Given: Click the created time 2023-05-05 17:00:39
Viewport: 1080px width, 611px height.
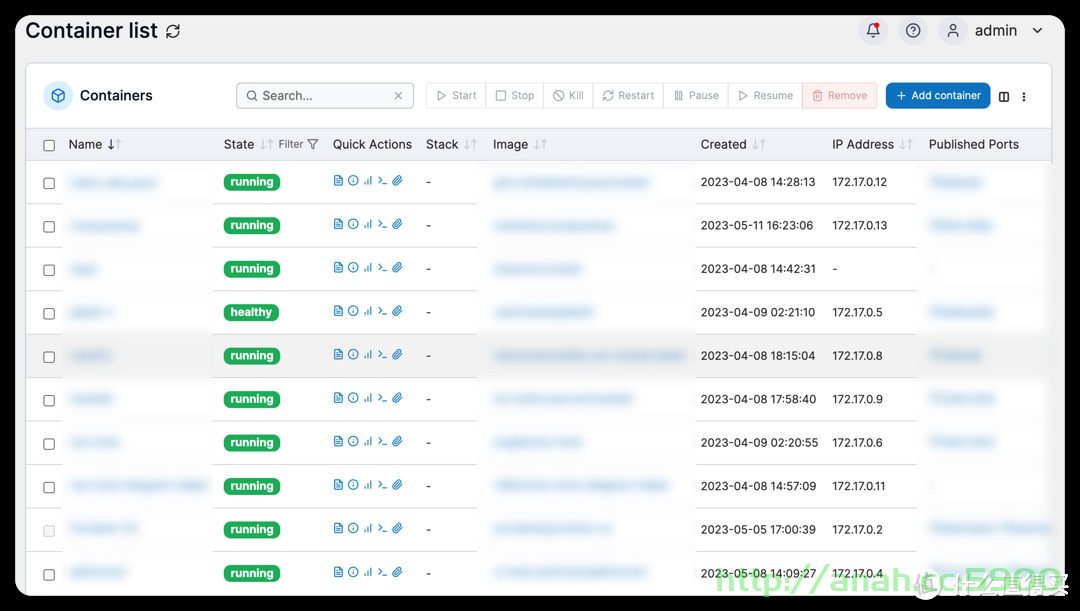Looking at the screenshot, I should 758,529.
